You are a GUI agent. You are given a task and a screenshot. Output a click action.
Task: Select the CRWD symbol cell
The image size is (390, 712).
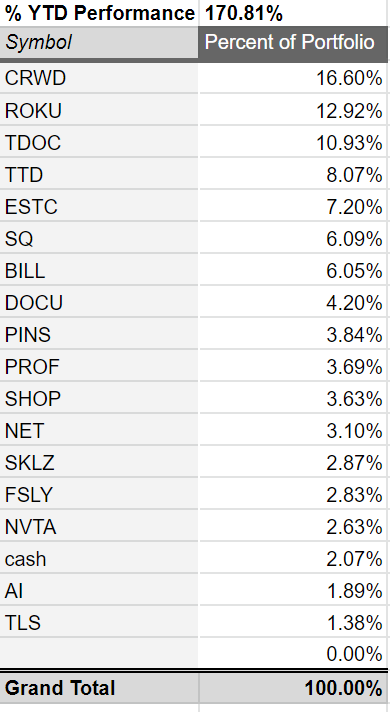pos(99,78)
